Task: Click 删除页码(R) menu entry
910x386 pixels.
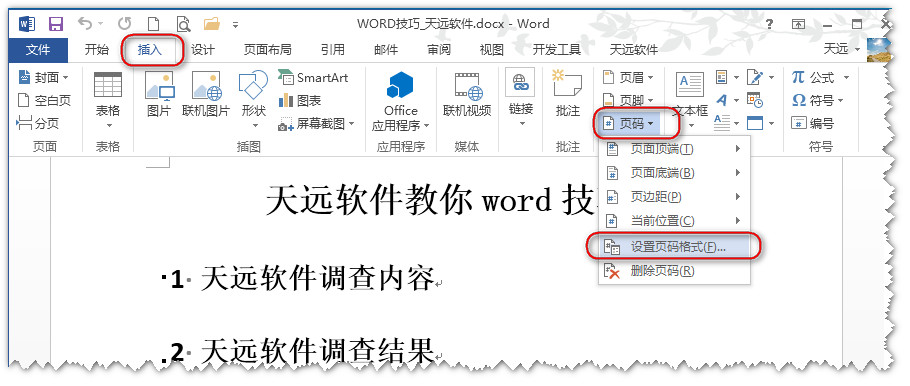Action: click(675, 271)
